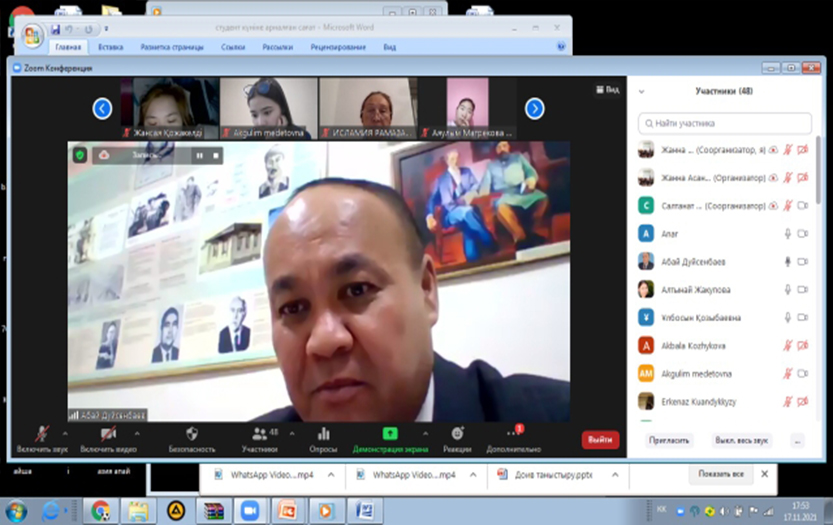Click the red Выйти button
The width and height of the screenshot is (833, 525).
[600, 439]
